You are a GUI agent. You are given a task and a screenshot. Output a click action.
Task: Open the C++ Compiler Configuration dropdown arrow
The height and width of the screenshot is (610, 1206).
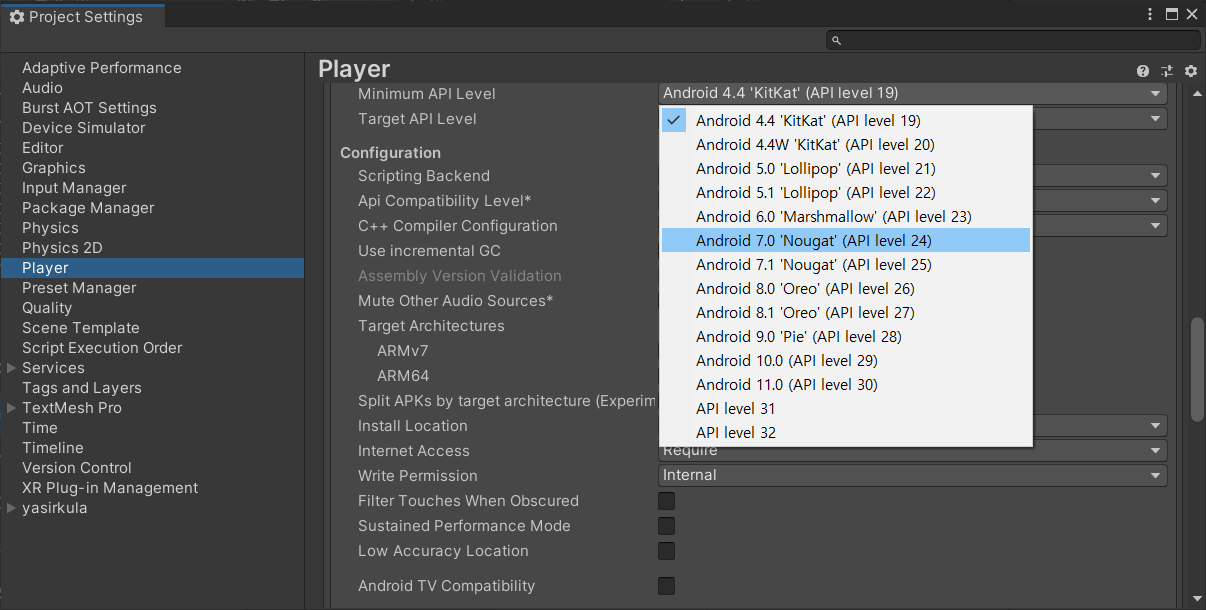pos(1156,226)
